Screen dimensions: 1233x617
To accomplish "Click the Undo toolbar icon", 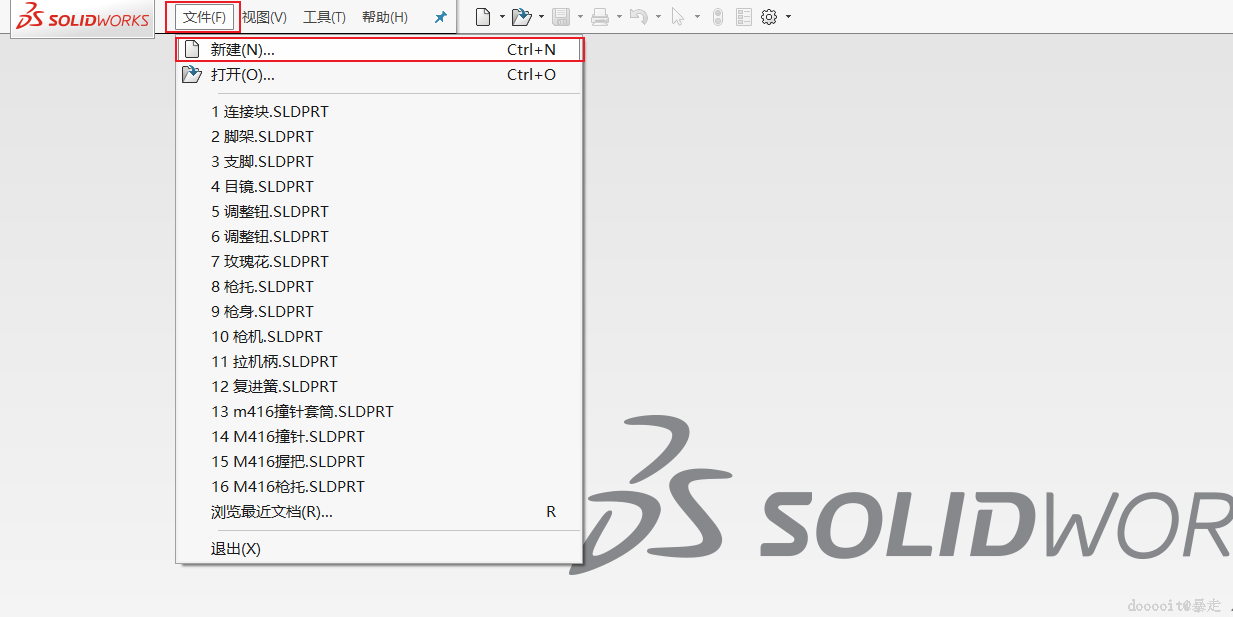I will pyautogui.click(x=639, y=17).
